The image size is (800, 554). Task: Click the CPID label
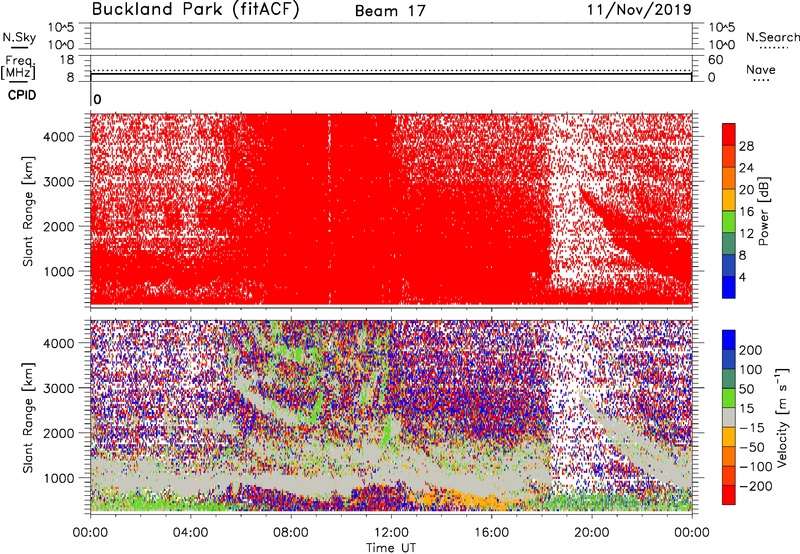point(22,95)
